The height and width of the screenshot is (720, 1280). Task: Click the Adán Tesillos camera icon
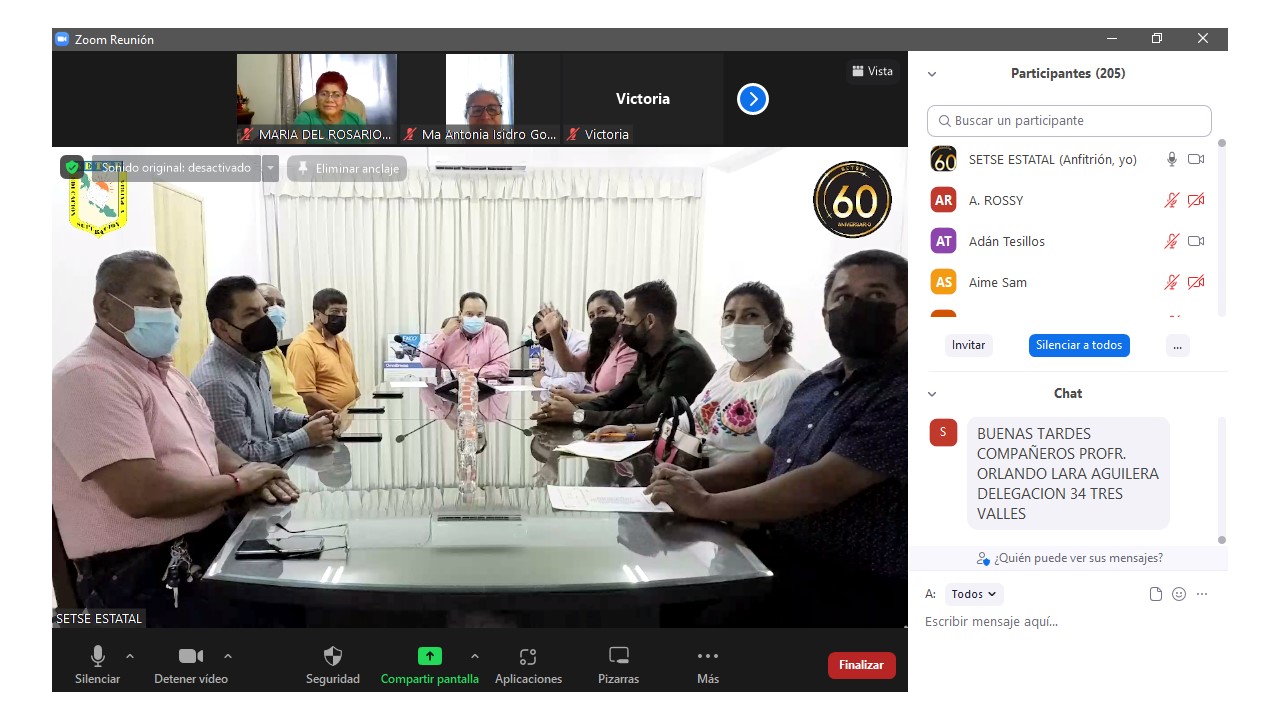1196,241
